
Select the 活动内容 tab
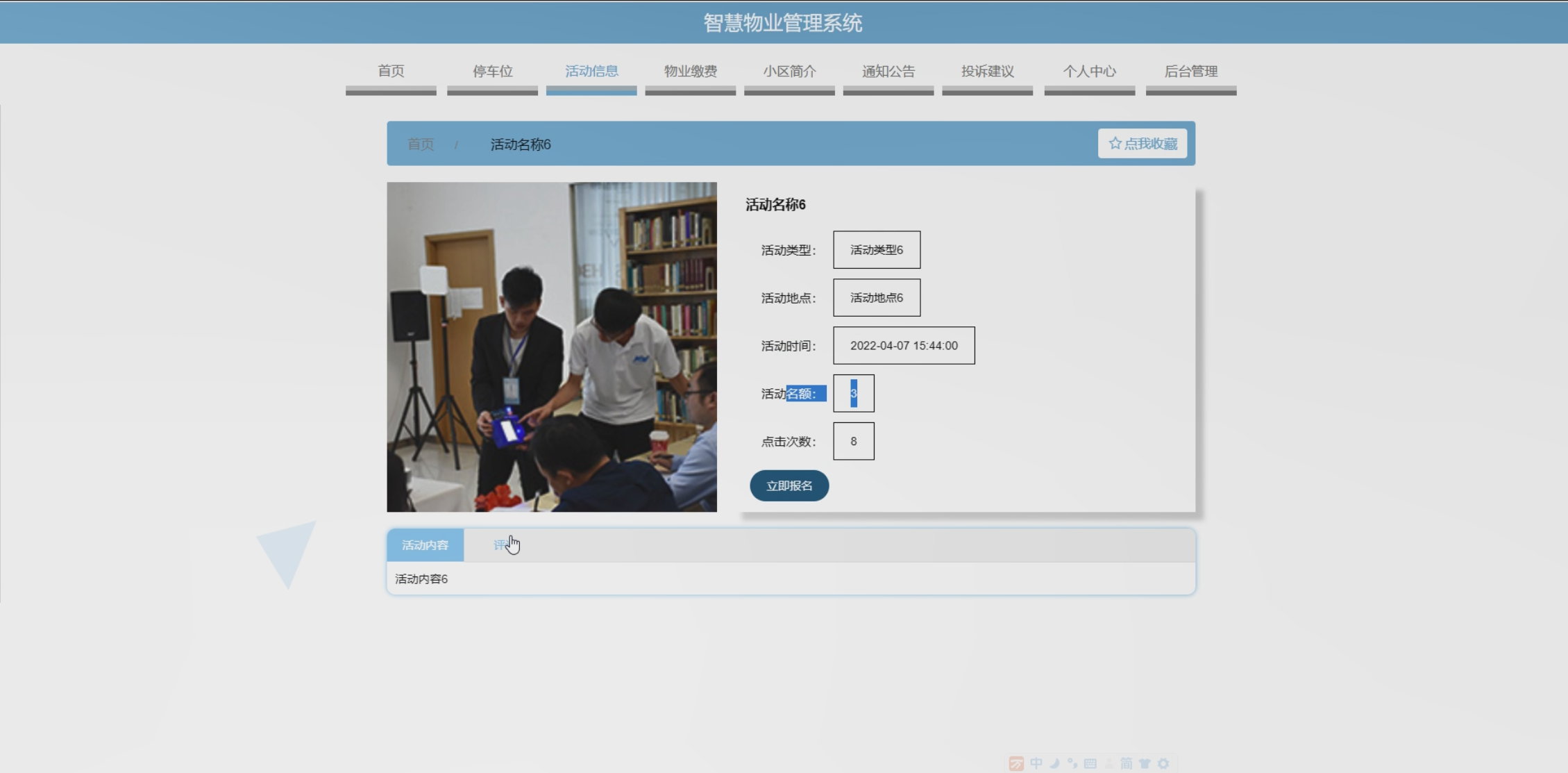[425, 545]
